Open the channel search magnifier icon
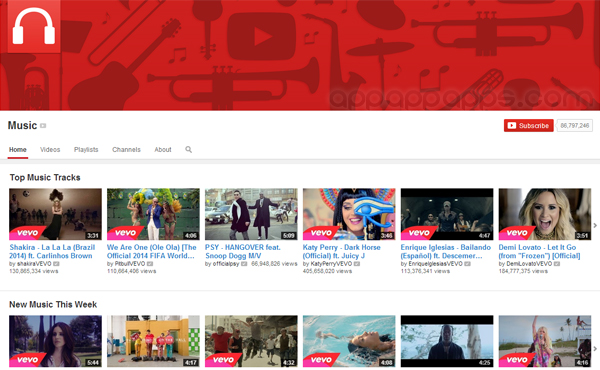This screenshot has height=370, width=600. point(189,149)
